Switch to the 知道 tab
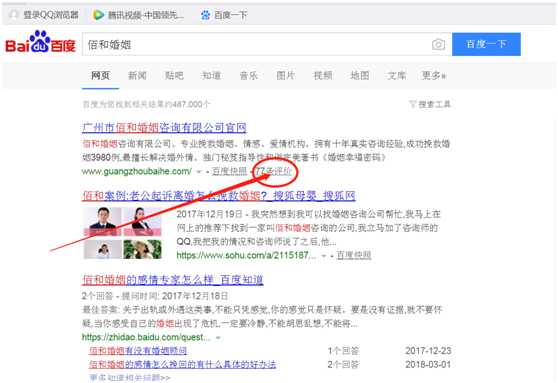This screenshot has width=558, height=383. point(211,75)
